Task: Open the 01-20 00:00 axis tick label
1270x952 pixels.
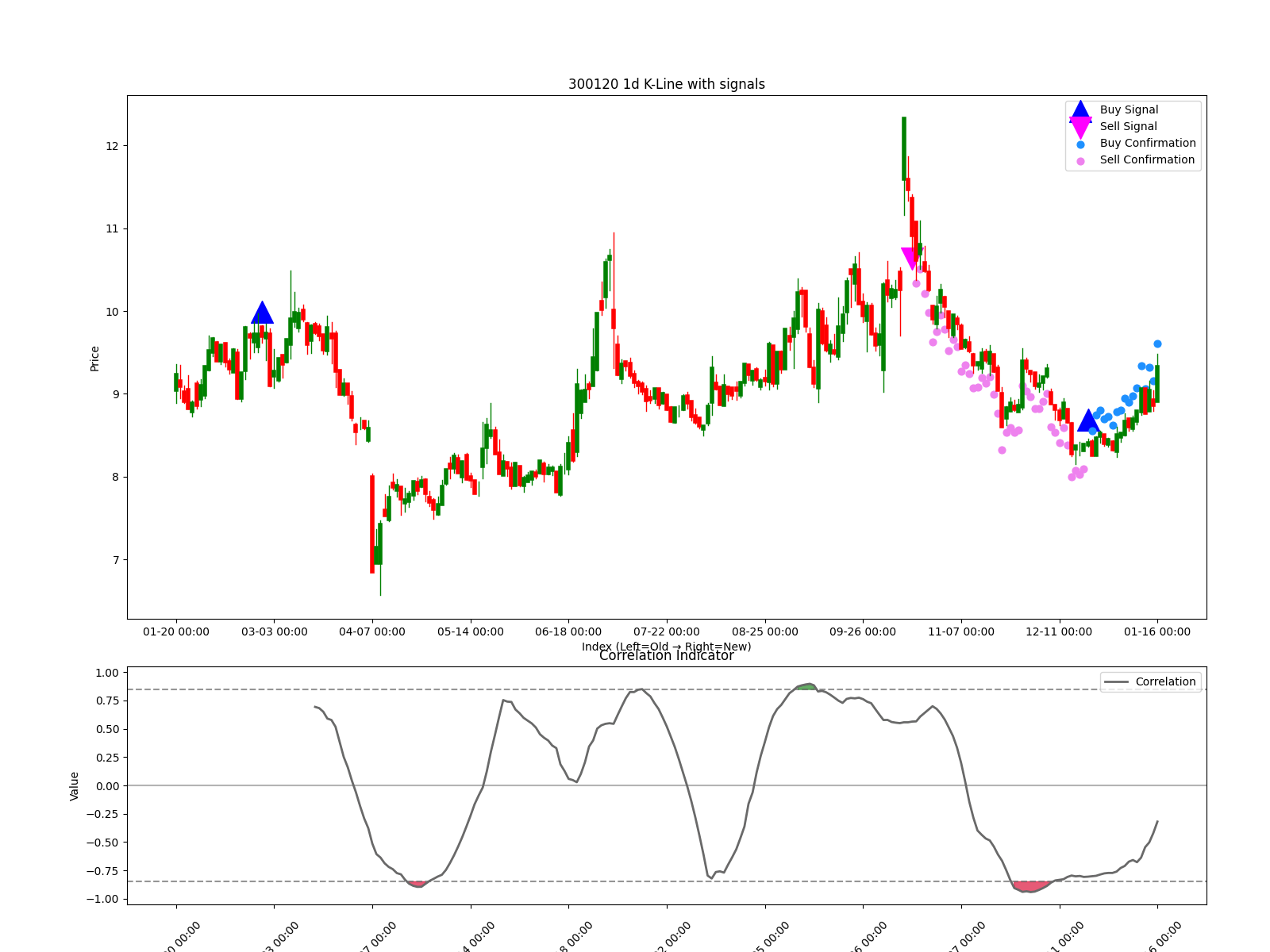Action: (176, 632)
